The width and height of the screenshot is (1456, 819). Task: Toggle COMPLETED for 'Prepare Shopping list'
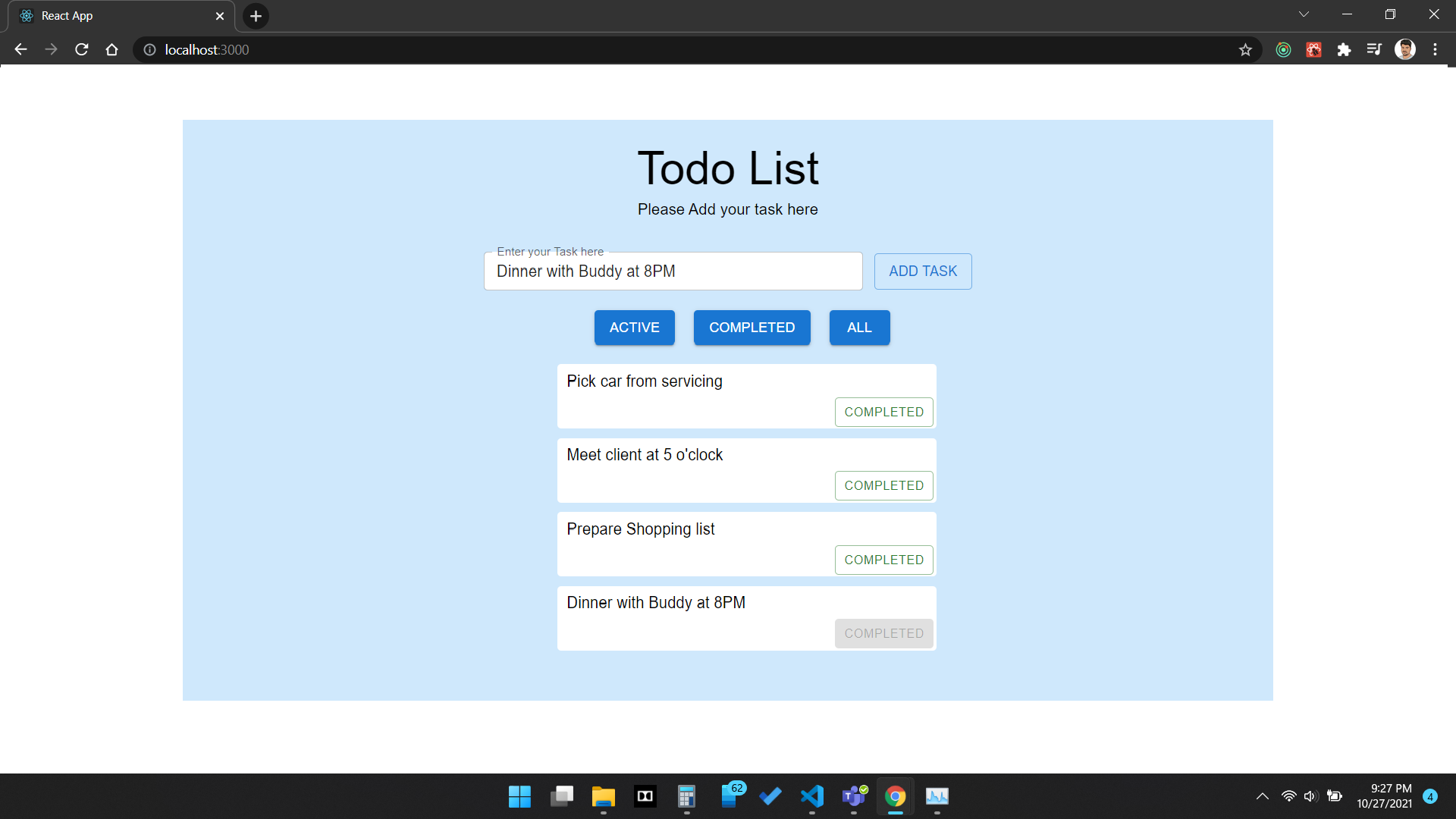(883, 560)
